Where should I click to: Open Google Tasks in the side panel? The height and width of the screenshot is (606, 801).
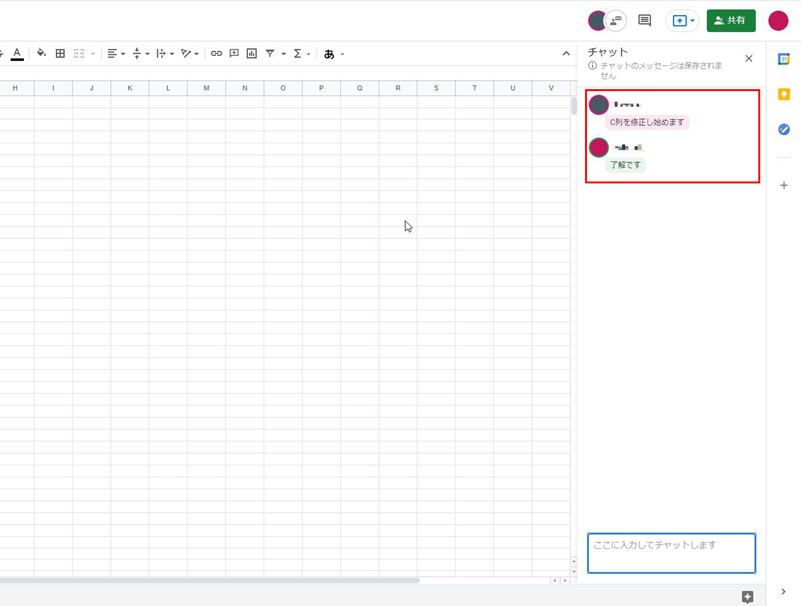pos(784,129)
